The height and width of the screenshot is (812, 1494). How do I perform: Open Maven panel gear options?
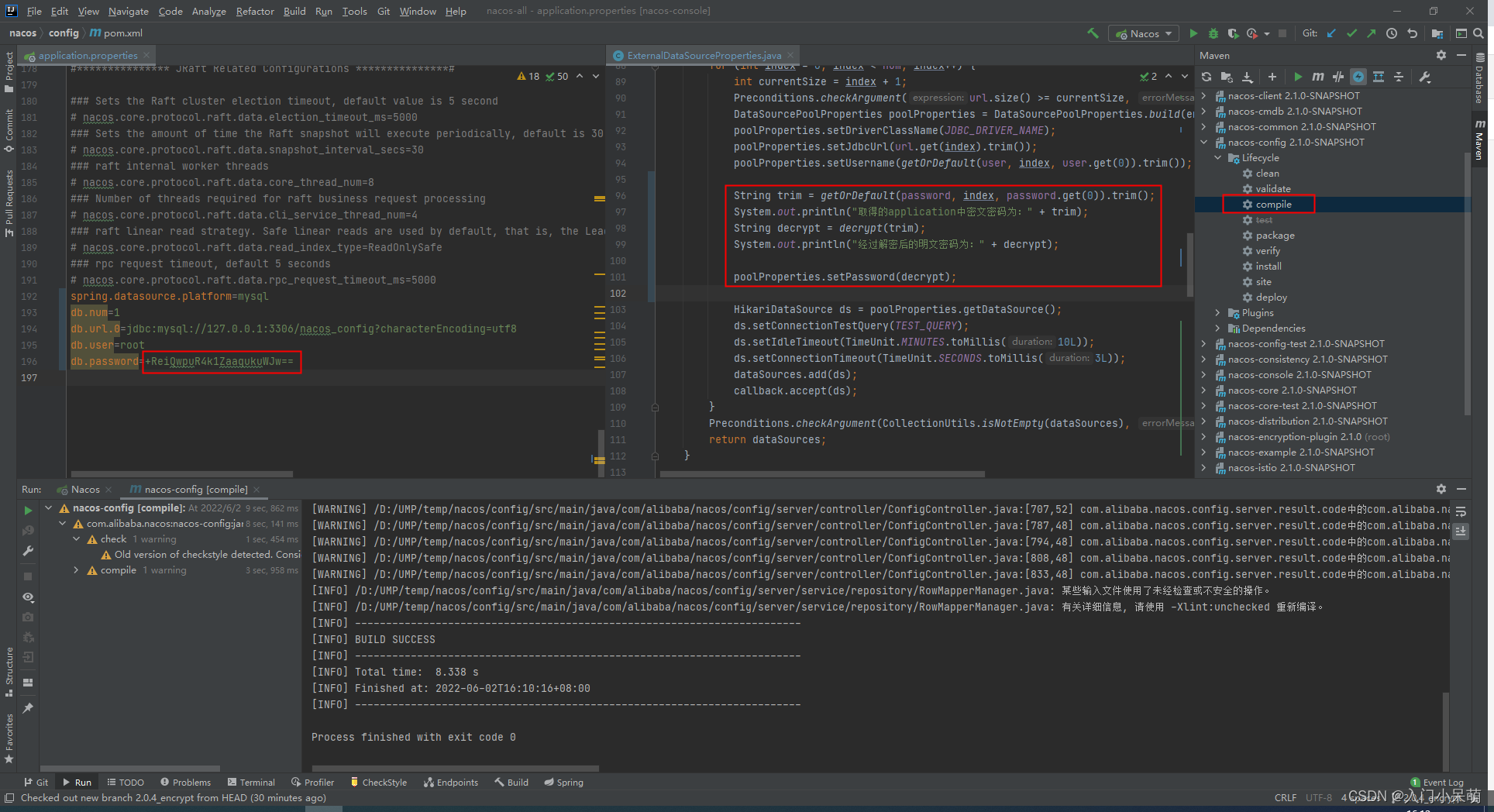click(x=1441, y=55)
